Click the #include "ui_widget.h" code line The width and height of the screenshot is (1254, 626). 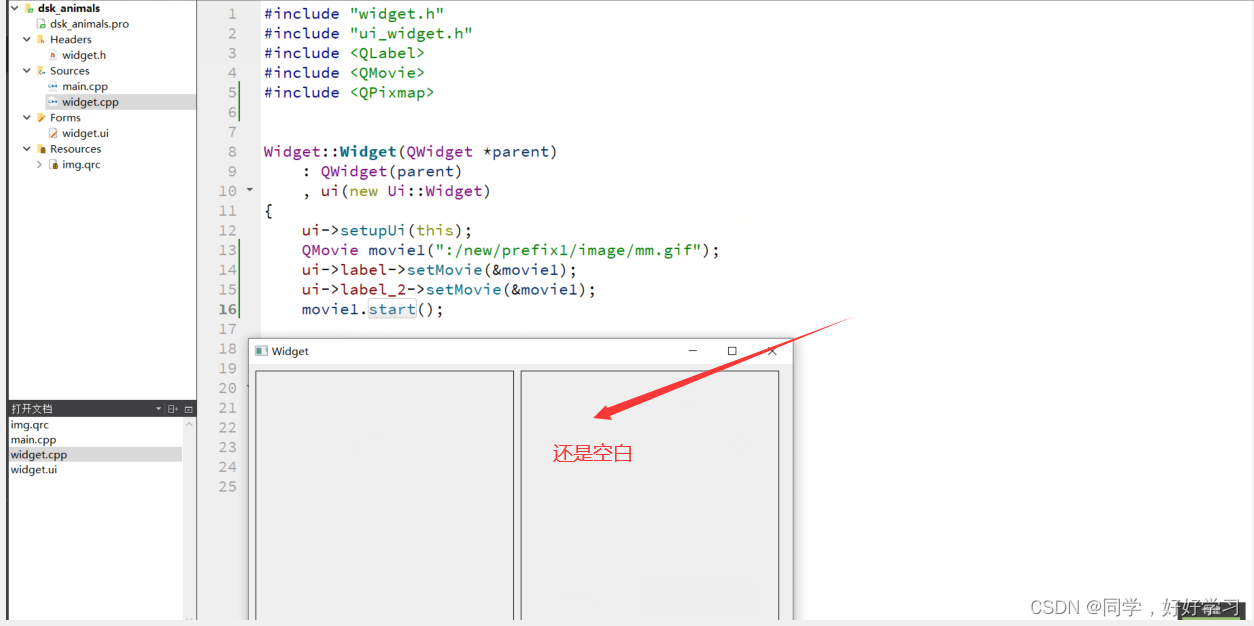point(368,33)
